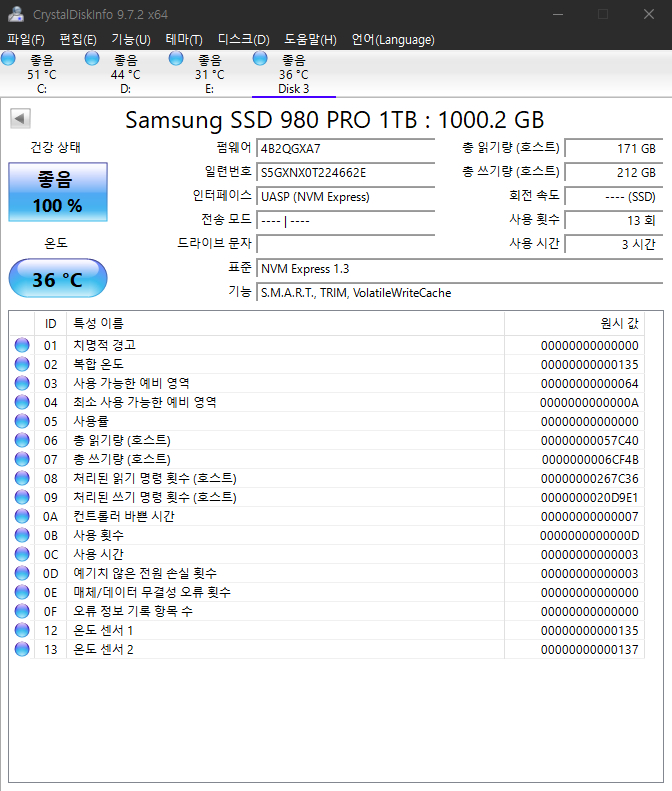Screen dimensions: 672x791
Task: Open the 테마(T) menu
Action: [x=184, y=39]
